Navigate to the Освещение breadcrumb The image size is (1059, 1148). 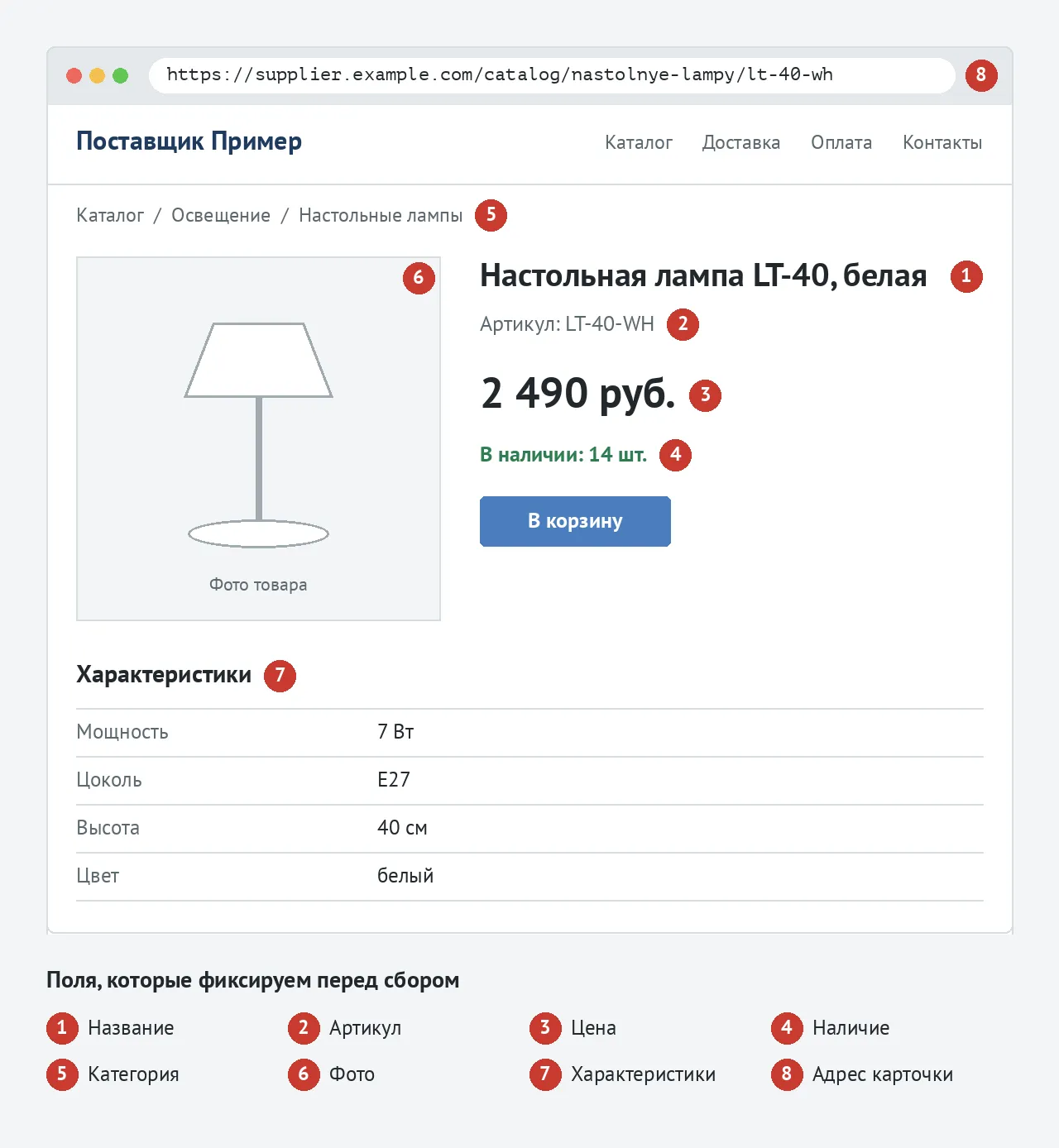pyautogui.click(x=221, y=215)
